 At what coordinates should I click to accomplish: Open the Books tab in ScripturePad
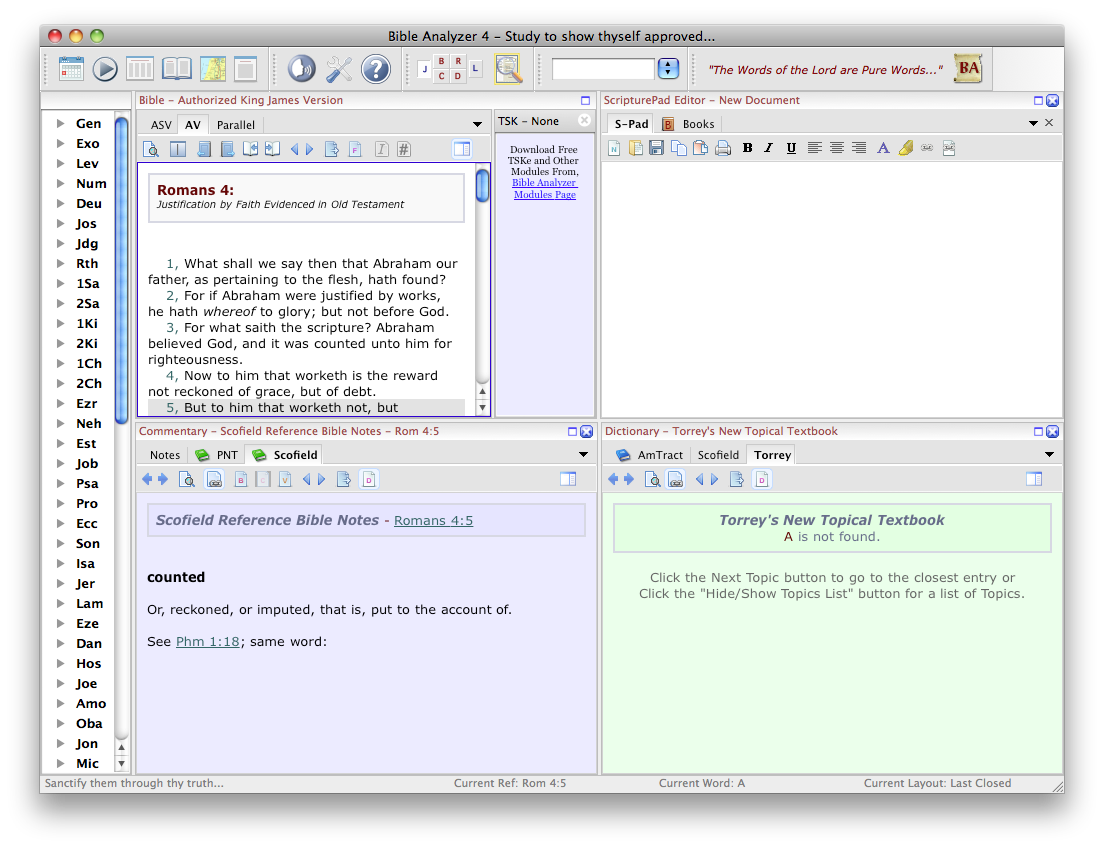[689, 124]
